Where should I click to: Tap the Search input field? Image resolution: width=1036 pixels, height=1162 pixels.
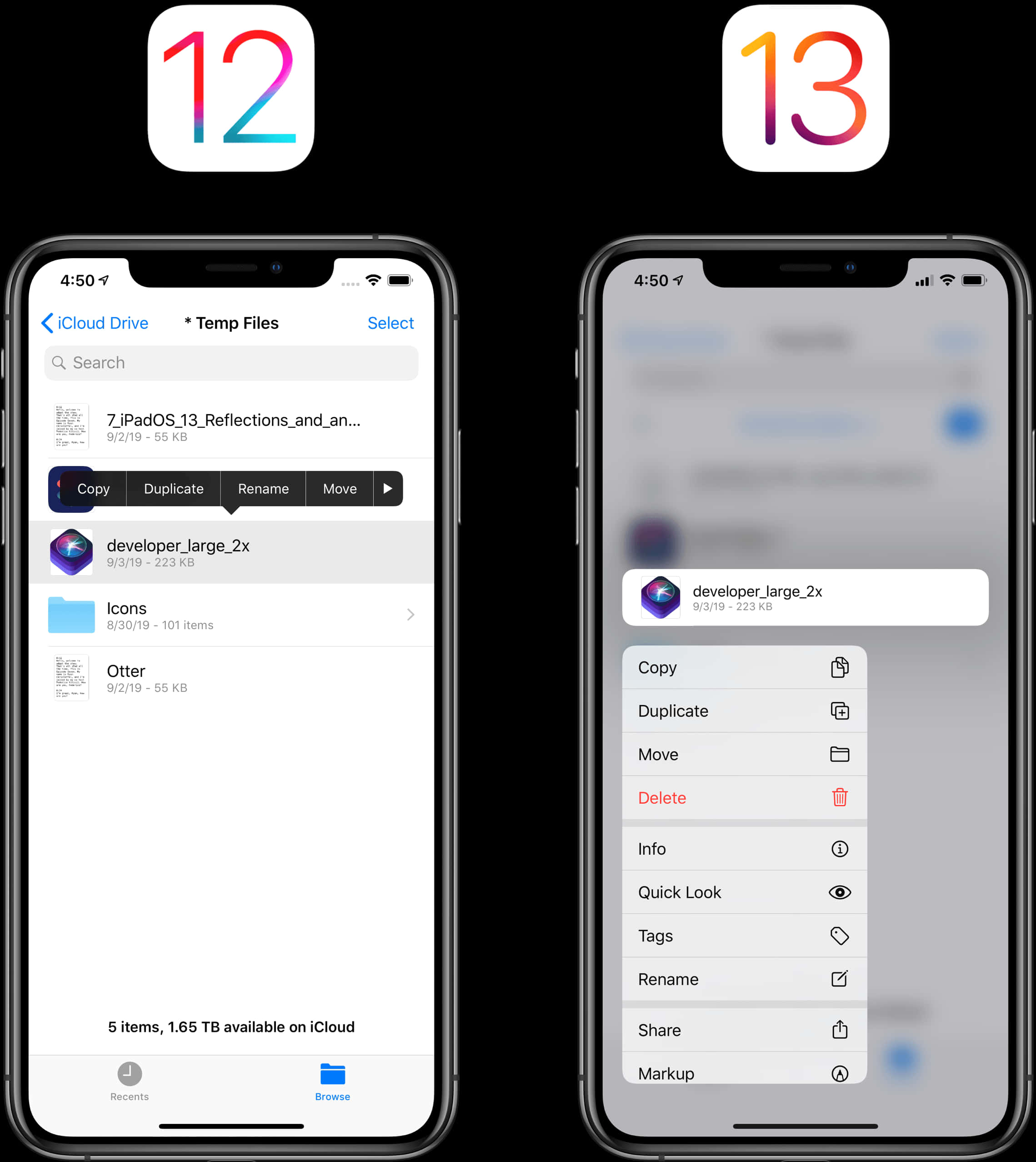click(231, 362)
